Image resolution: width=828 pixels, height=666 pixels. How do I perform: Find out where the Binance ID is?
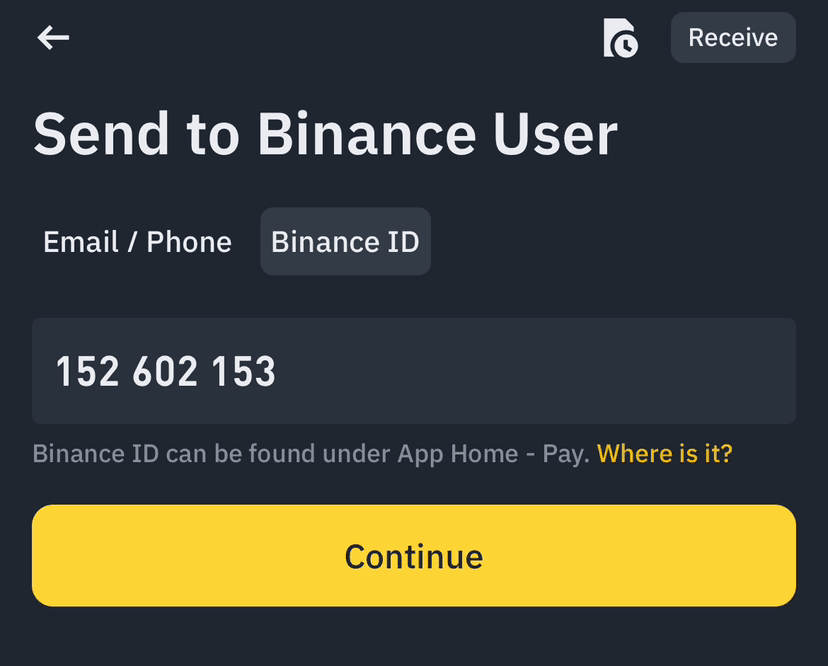point(664,454)
